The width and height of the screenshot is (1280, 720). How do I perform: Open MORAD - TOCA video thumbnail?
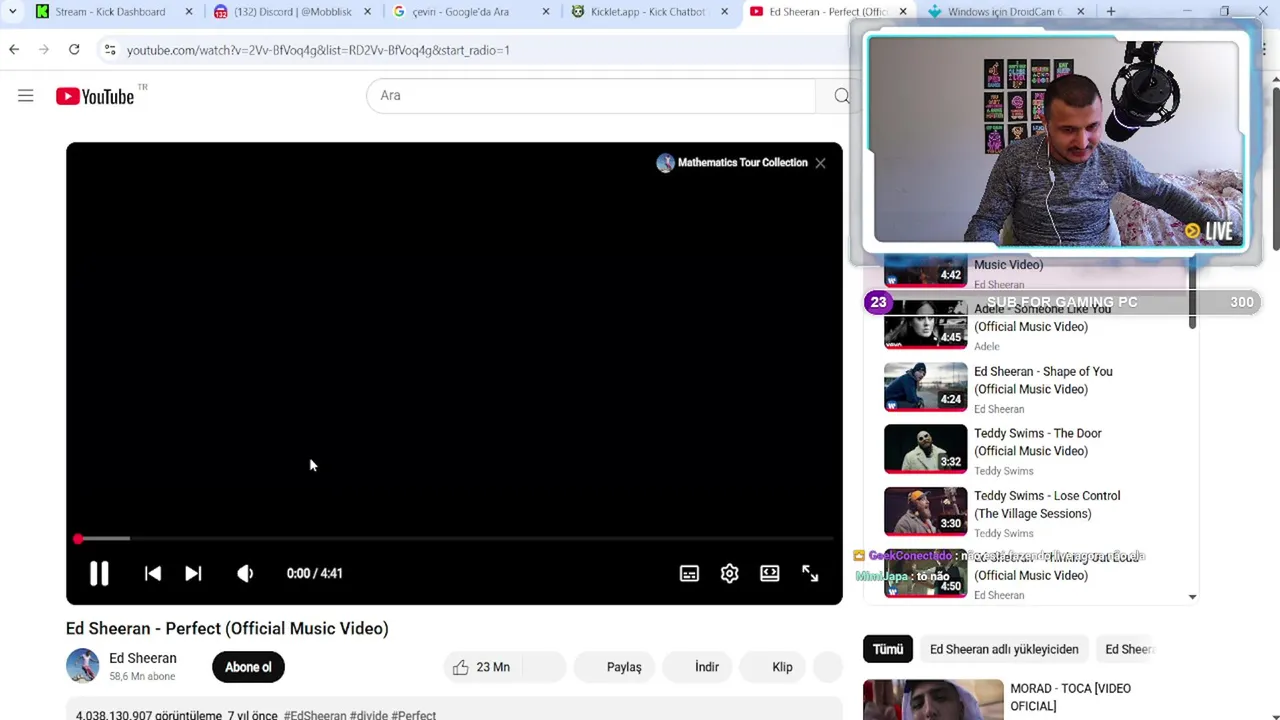tap(933, 700)
